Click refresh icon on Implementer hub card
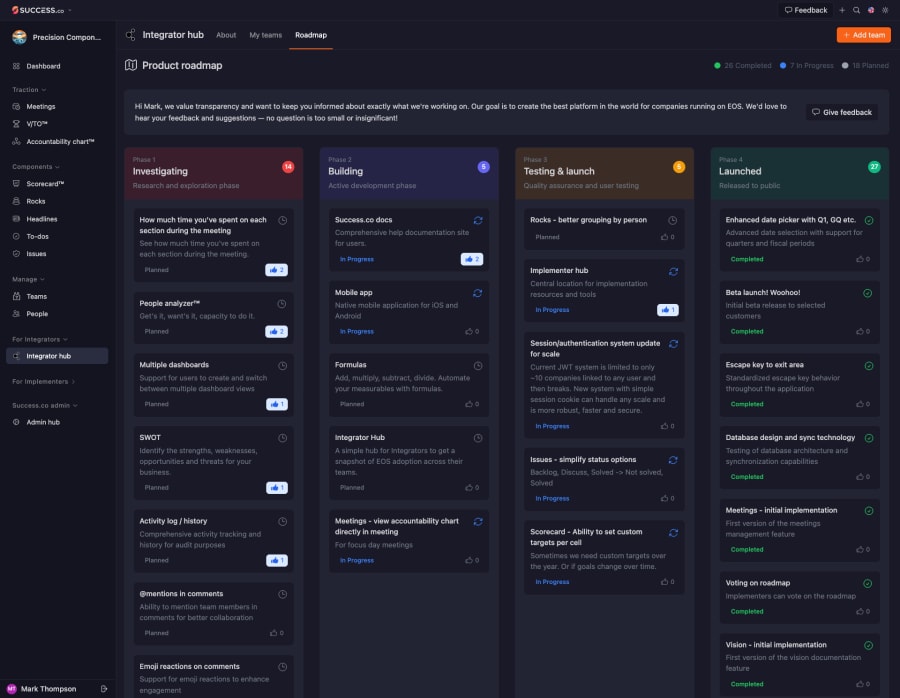Image resolution: width=900 pixels, height=698 pixels. click(x=673, y=272)
